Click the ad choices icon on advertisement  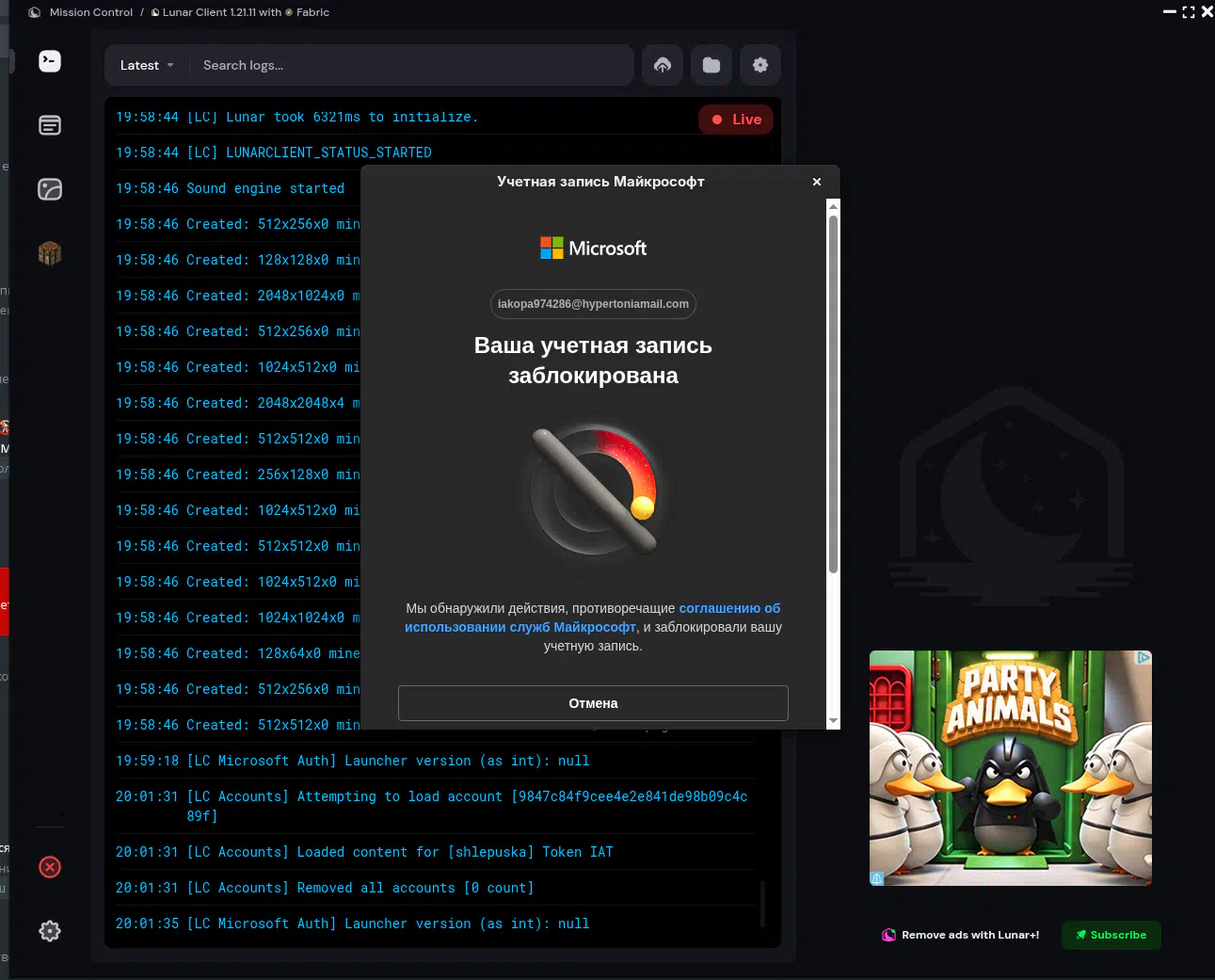(1143, 657)
